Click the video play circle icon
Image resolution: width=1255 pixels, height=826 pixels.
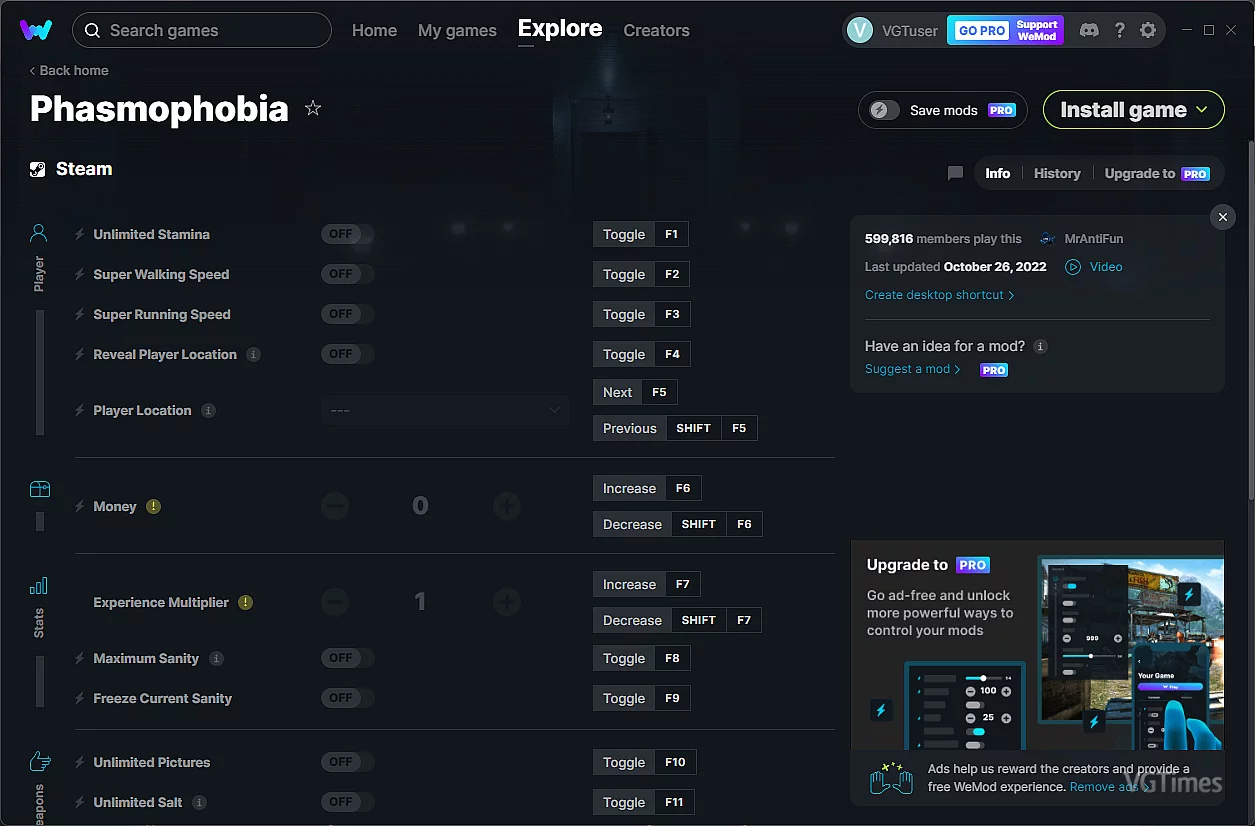point(1073,267)
